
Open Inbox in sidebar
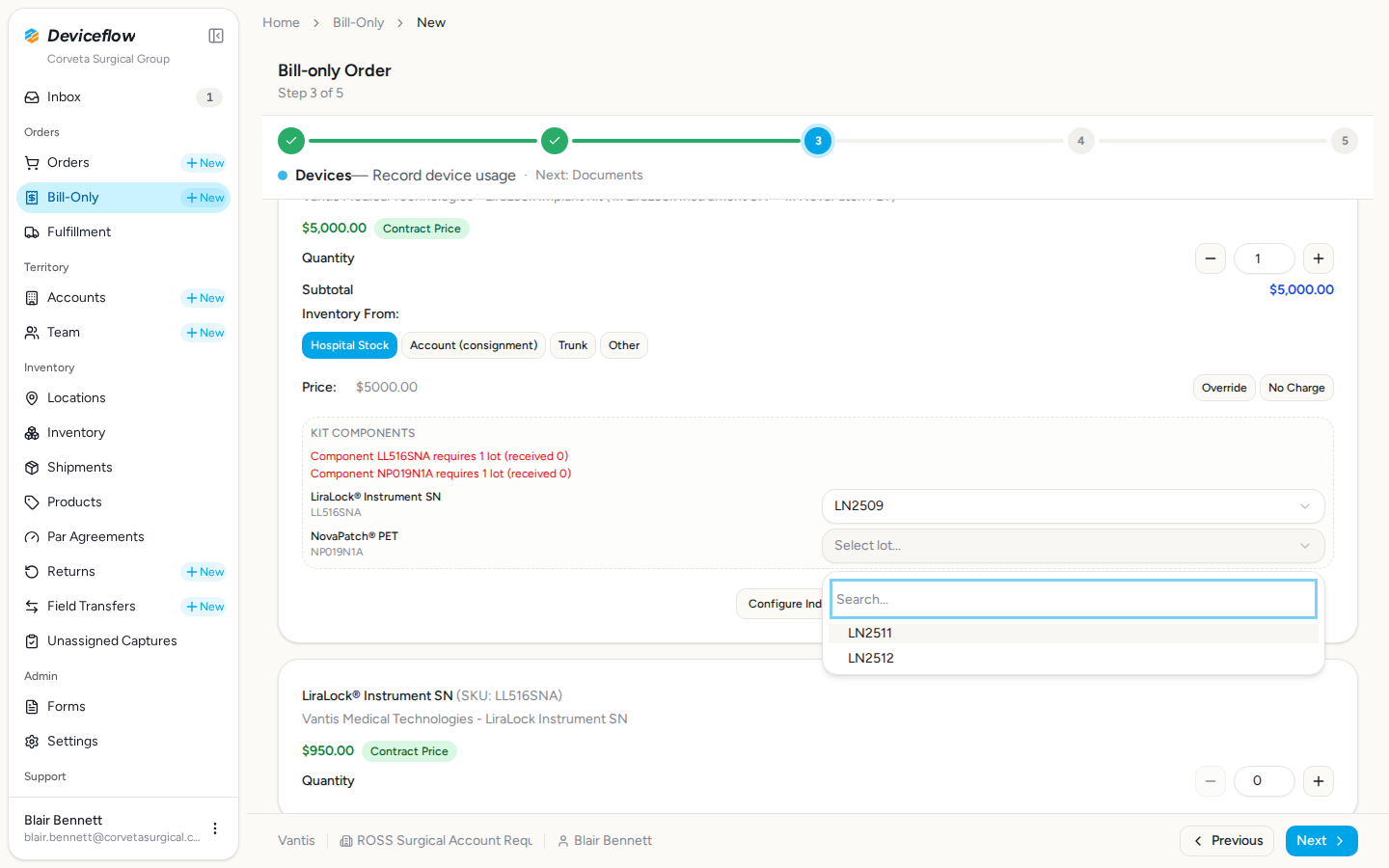123,97
